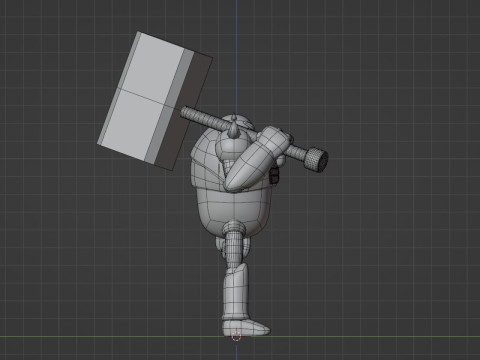
Task: Select the dark pouch on the character's belt
Action: 274,175
